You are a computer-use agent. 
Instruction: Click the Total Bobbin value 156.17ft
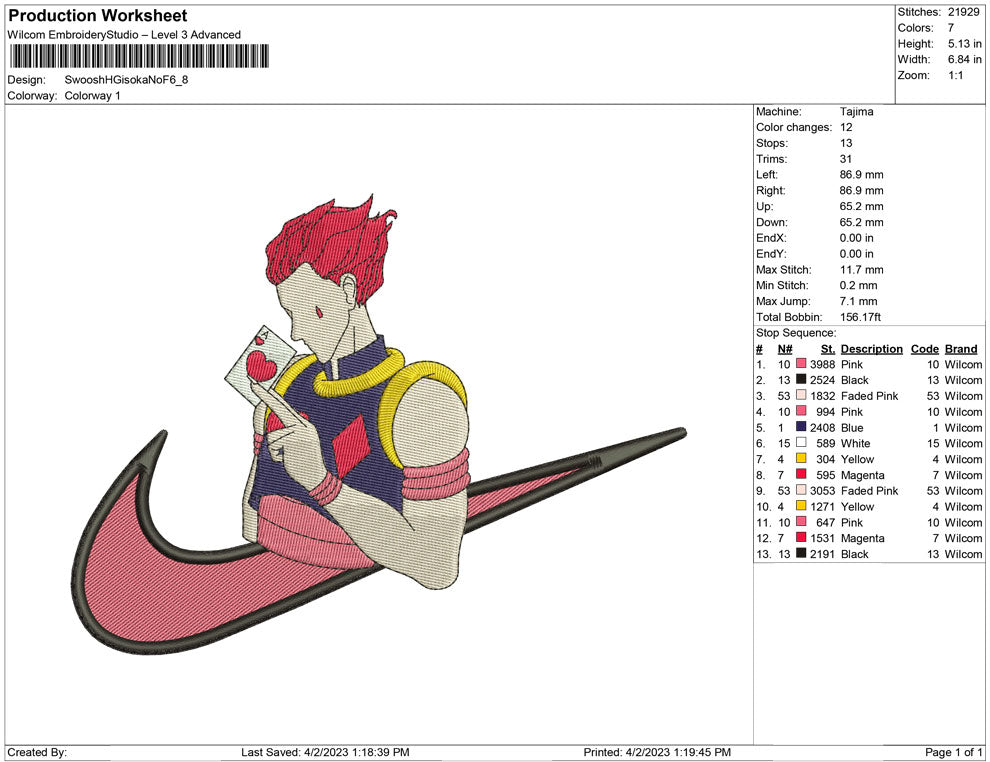click(860, 317)
